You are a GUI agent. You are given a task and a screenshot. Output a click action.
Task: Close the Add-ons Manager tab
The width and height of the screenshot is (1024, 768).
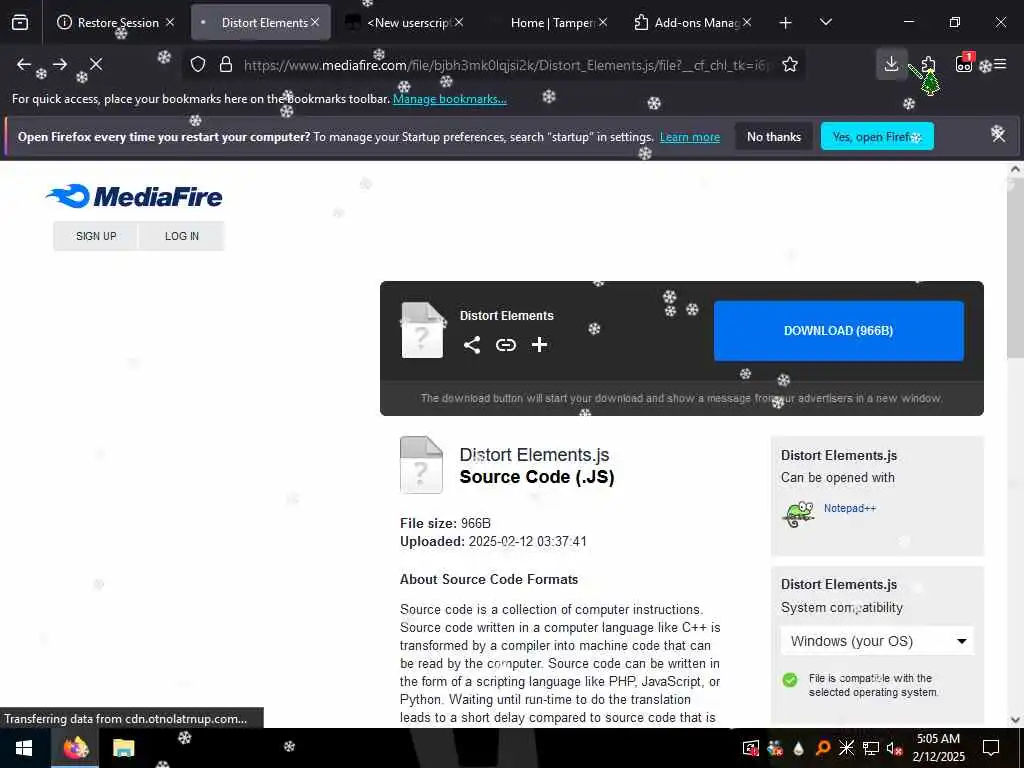(x=747, y=22)
